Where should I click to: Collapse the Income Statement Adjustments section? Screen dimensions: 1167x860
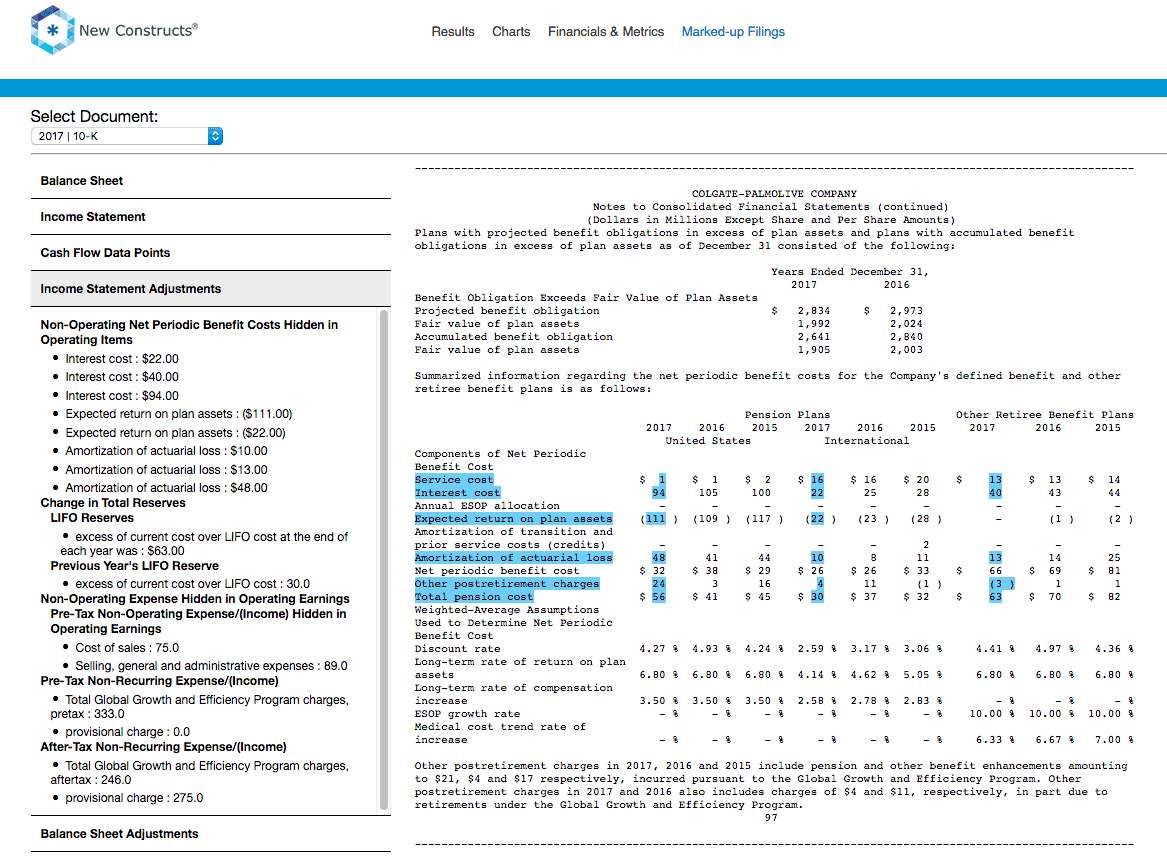pos(211,289)
